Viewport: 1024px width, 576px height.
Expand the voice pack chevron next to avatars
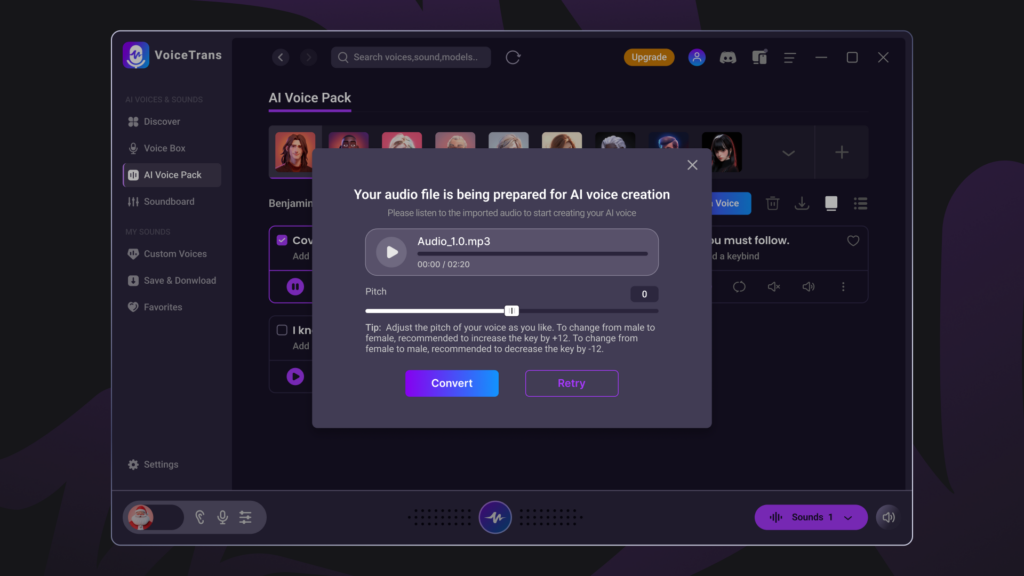coord(788,152)
